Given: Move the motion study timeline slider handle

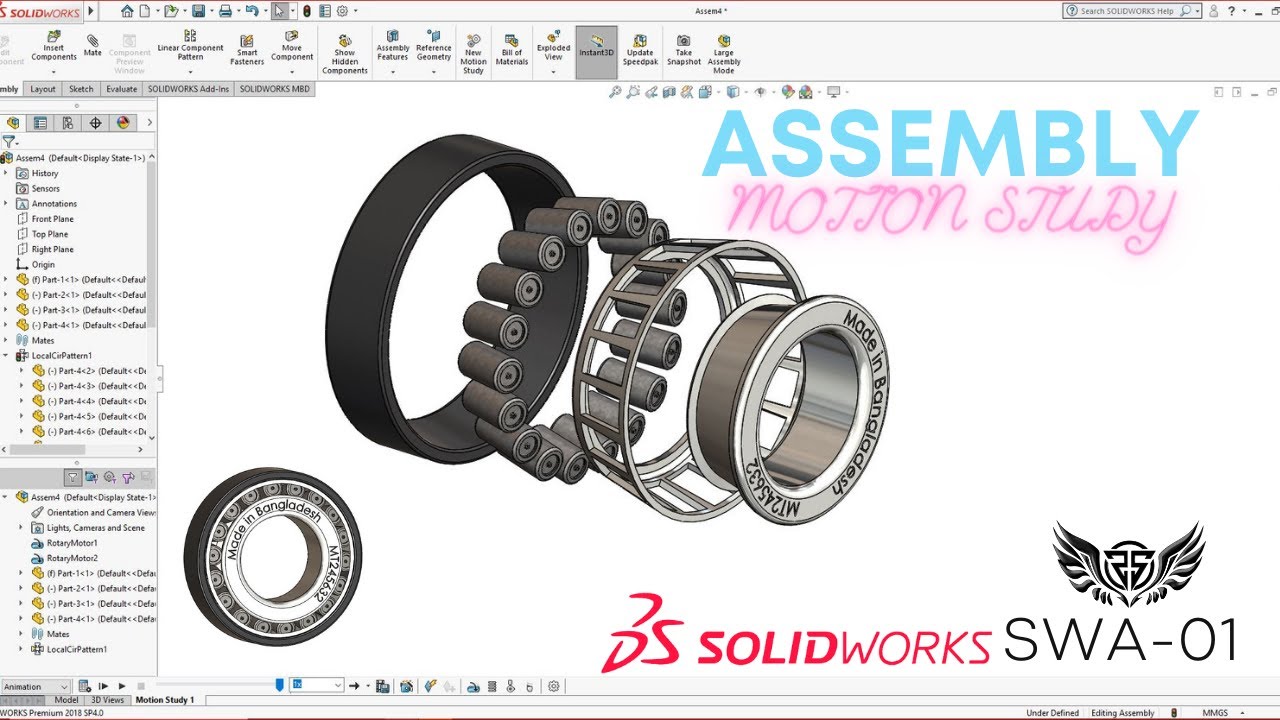Looking at the screenshot, I should coord(279,685).
